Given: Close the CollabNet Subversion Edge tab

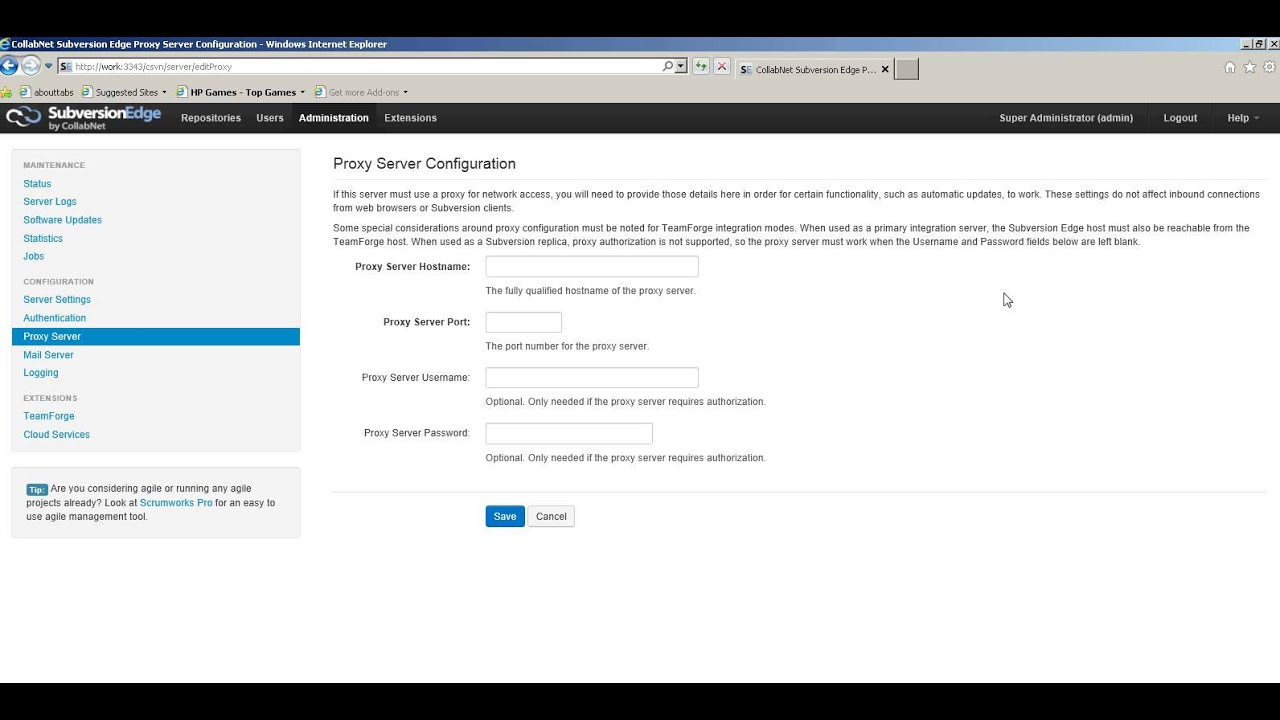Looking at the screenshot, I should 885,70.
